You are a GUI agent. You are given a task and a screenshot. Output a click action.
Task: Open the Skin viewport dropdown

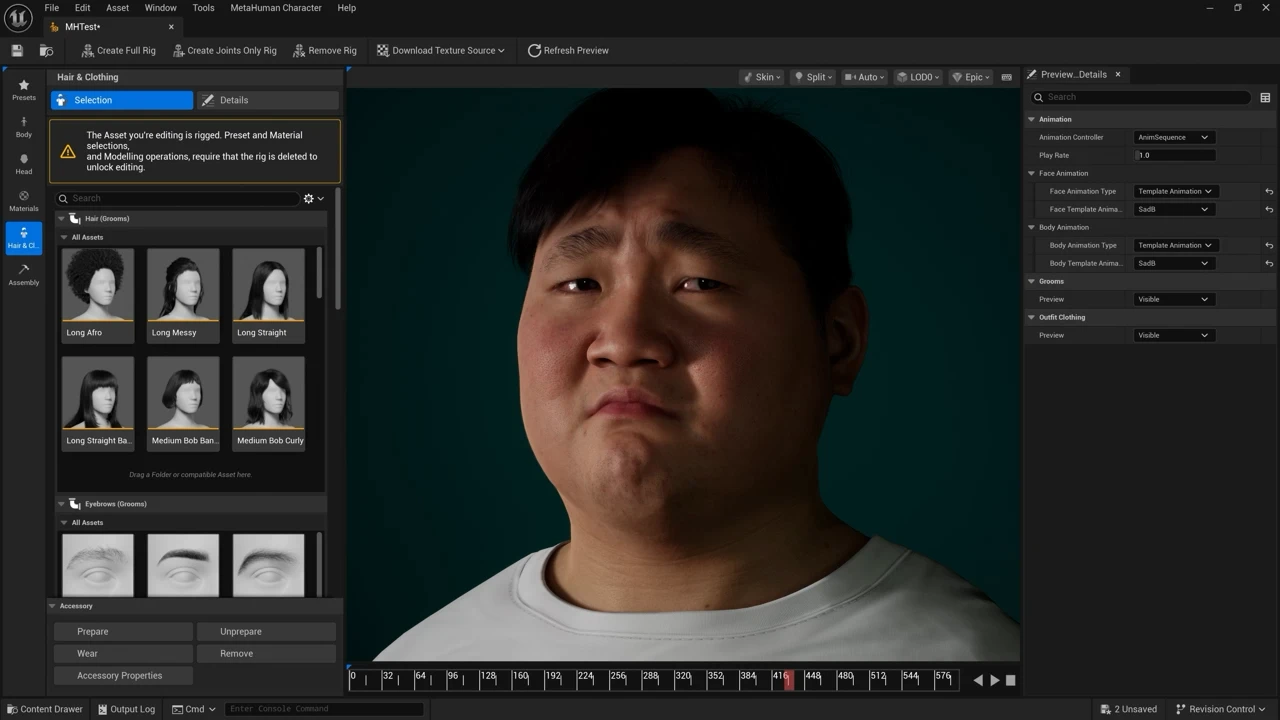click(x=761, y=77)
